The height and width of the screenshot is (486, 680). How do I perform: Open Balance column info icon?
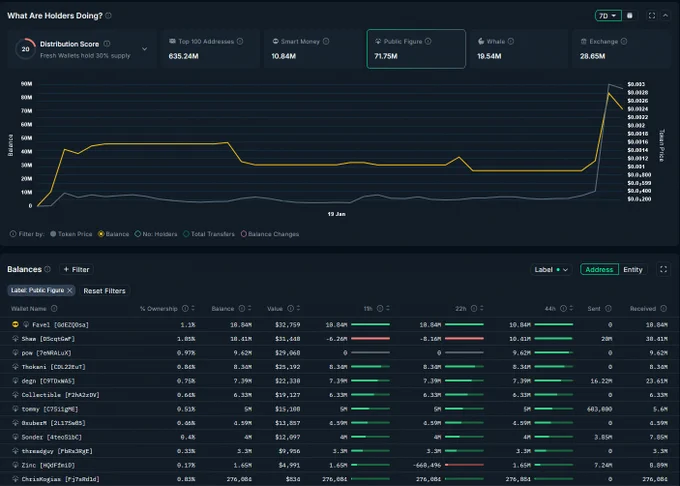point(242,308)
